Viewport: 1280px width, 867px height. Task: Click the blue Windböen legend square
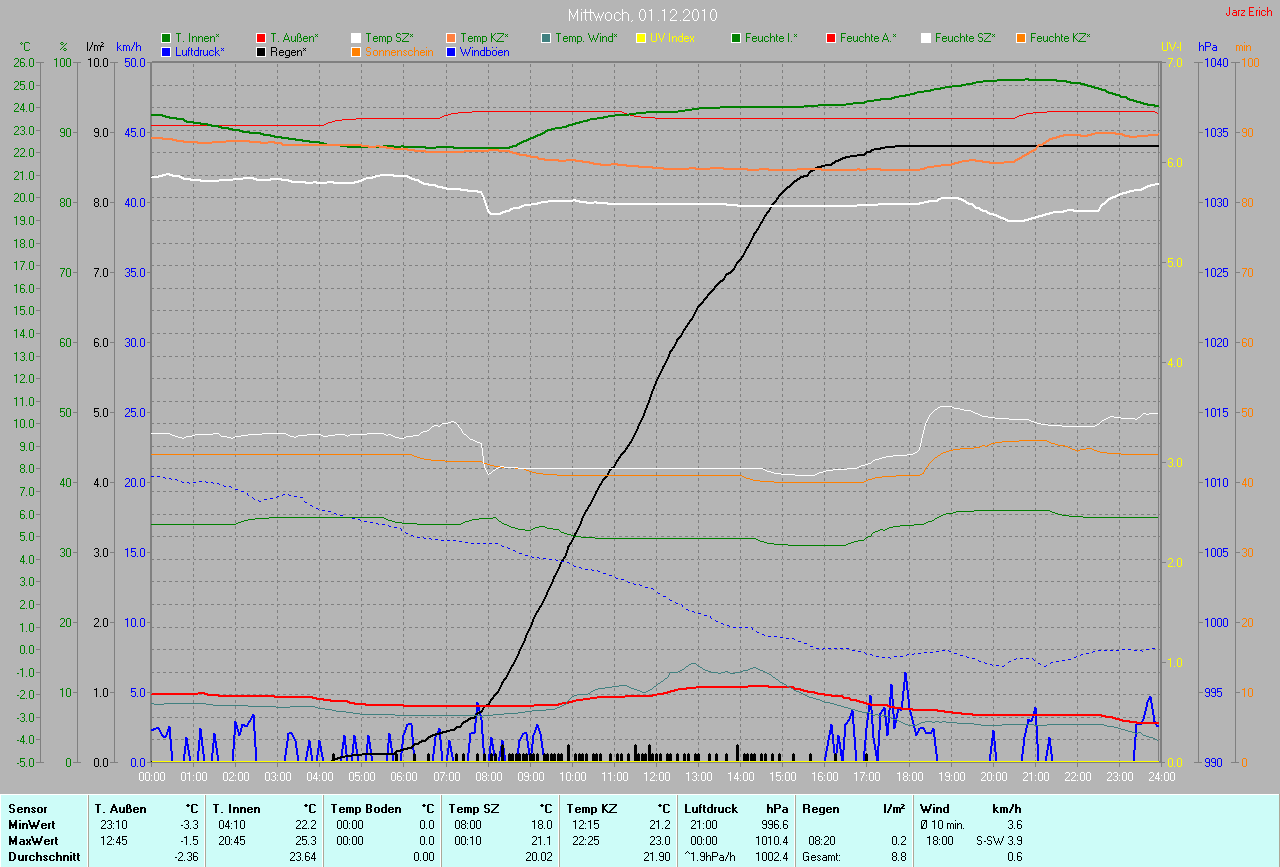coord(451,51)
